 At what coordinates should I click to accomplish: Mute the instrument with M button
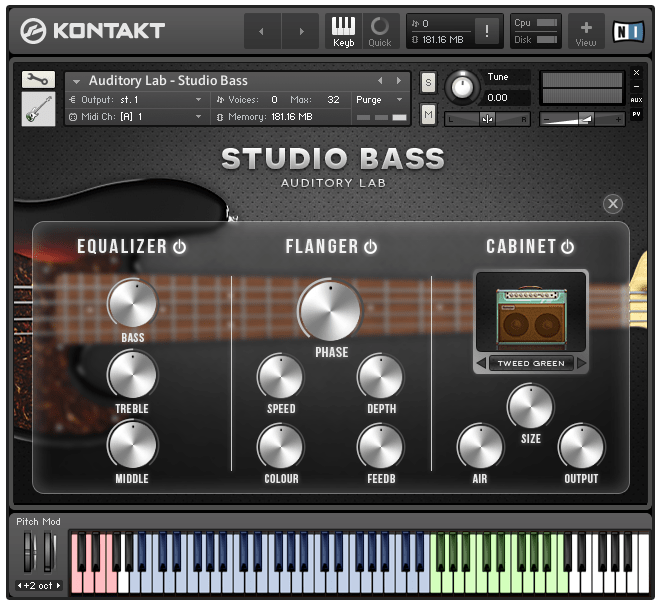tap(428, 115)
